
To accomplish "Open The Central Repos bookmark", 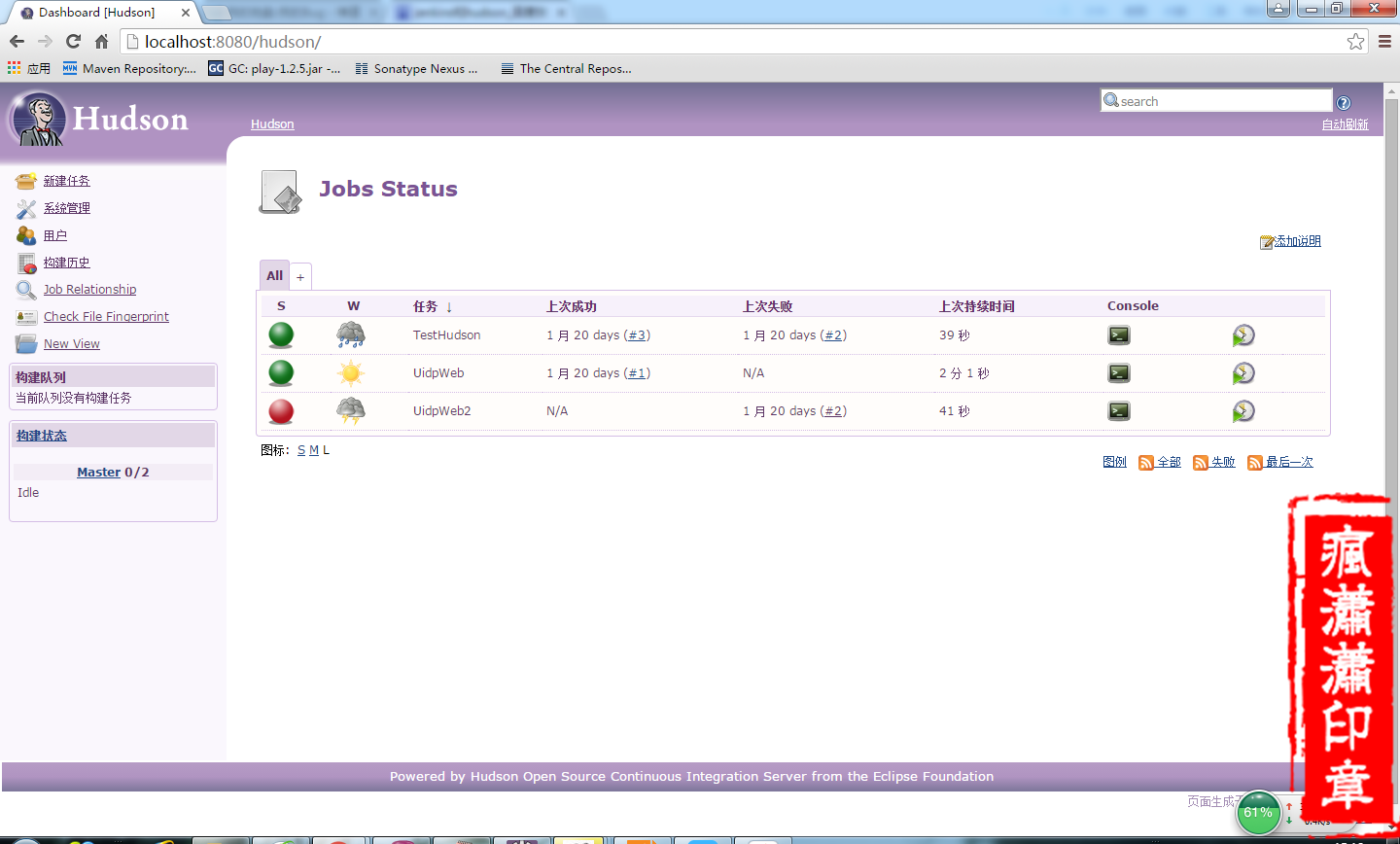I will [x=566, y=69].
